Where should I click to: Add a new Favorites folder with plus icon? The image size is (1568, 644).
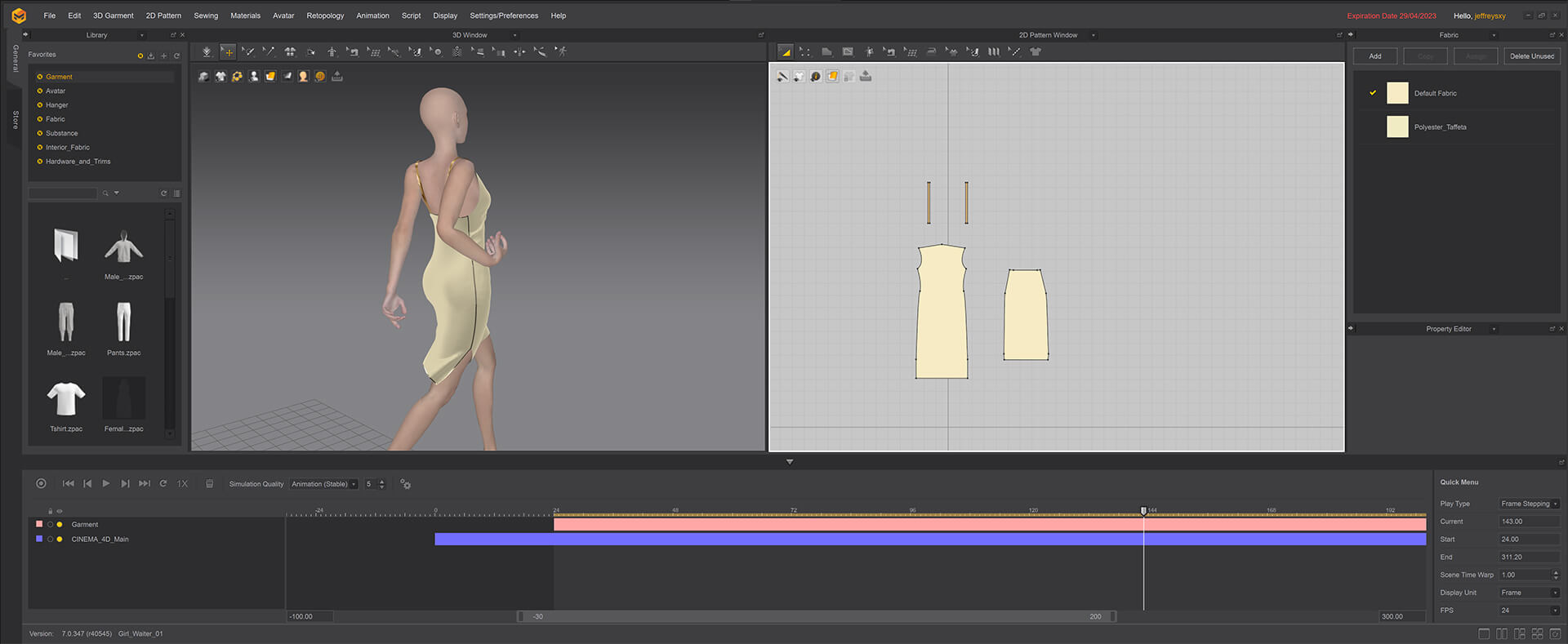pos(163,56)
